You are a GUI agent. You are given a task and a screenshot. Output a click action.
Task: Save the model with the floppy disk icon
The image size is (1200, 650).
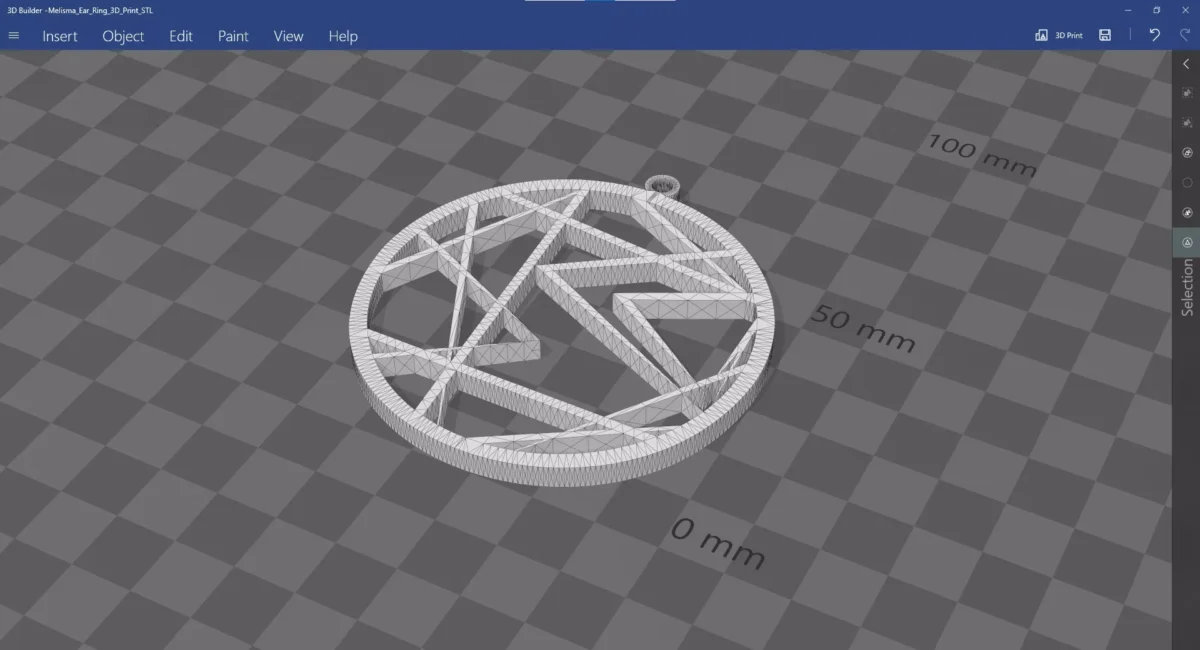click(x=1105, y=35)
